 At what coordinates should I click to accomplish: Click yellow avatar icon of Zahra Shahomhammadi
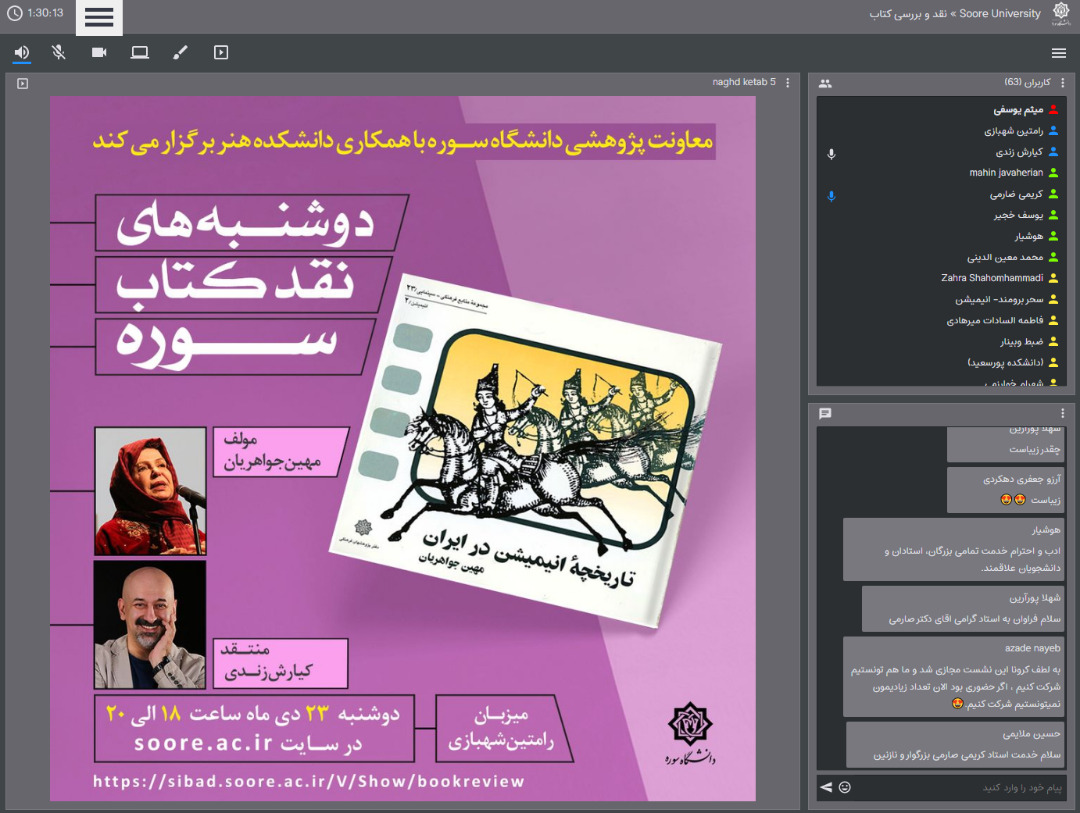1053,278
